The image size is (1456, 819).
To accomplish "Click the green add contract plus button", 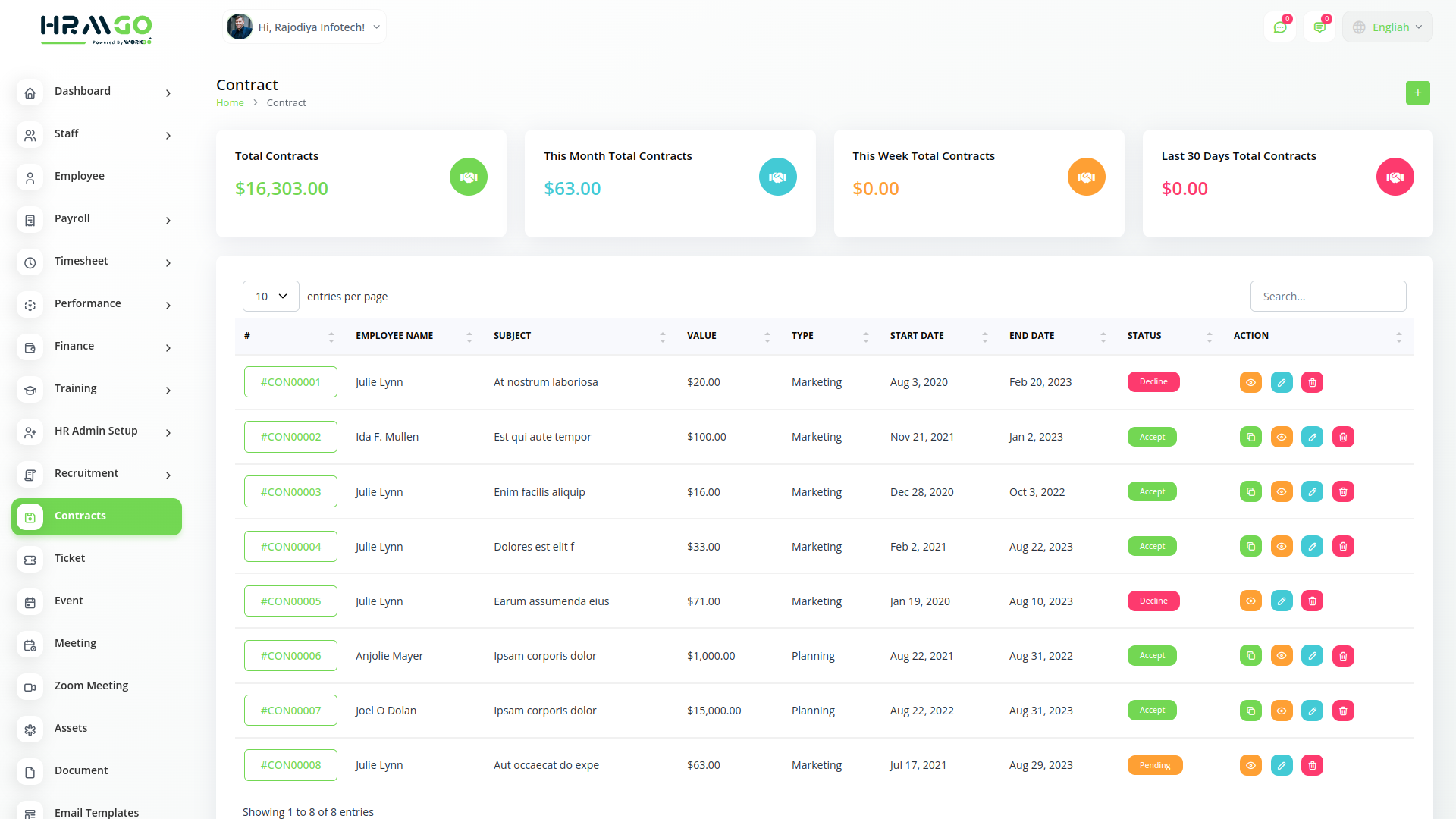I will [x=1417, y=93].
